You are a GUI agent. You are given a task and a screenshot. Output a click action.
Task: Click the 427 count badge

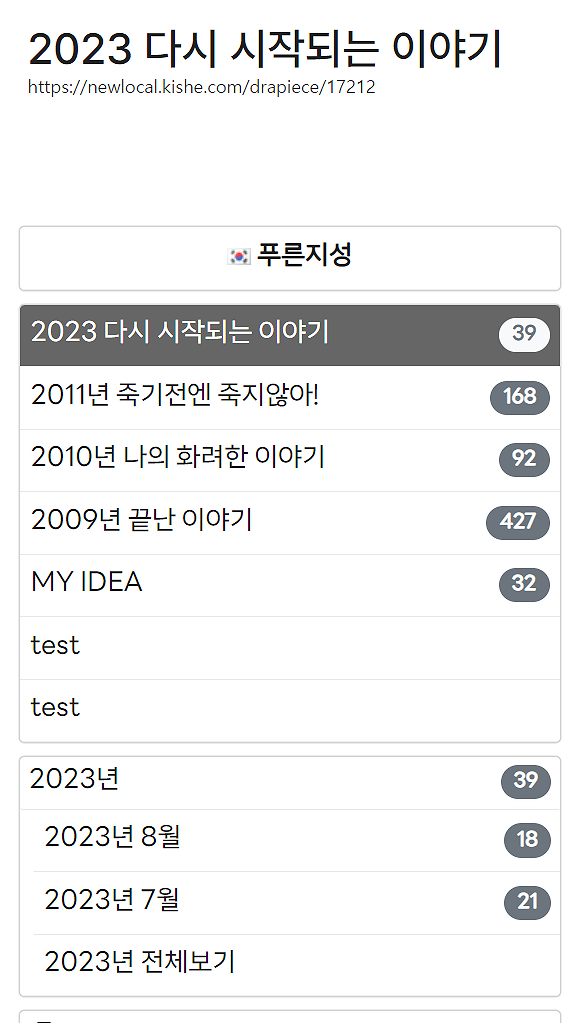(x=518, y=523)
